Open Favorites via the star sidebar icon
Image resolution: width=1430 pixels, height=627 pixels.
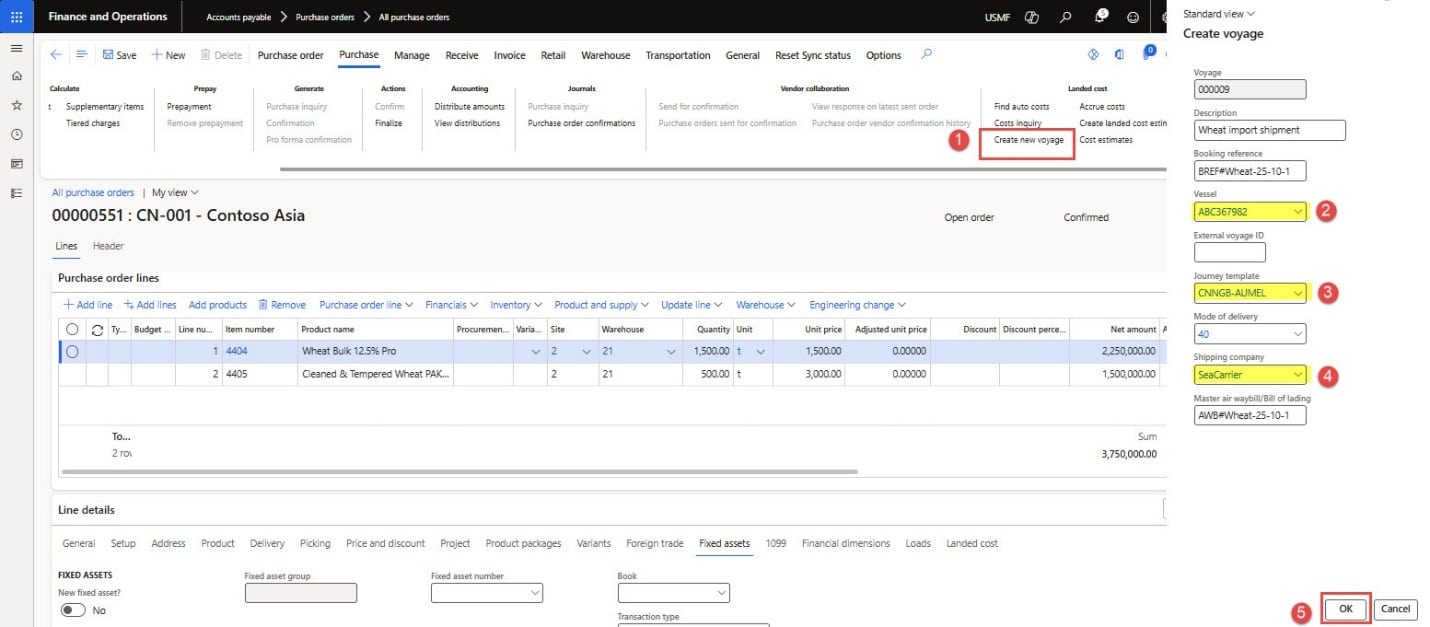(16, 104)
